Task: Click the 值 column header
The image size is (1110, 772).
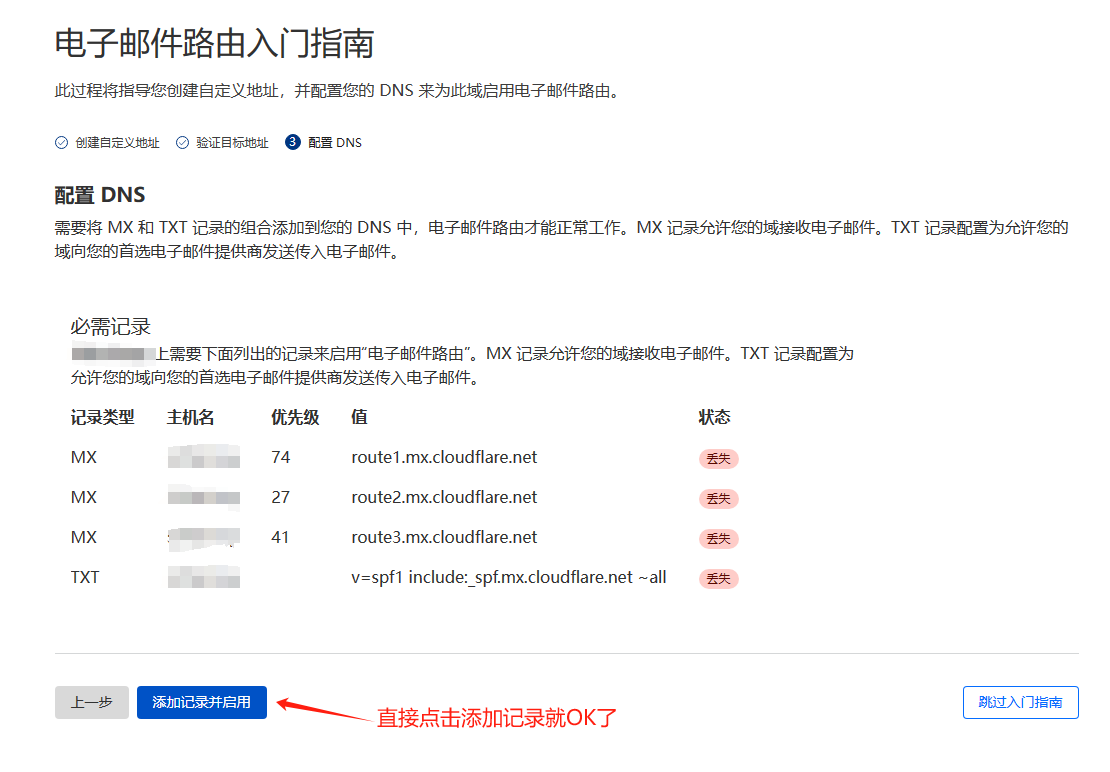Action: click(x=359, y=417)
